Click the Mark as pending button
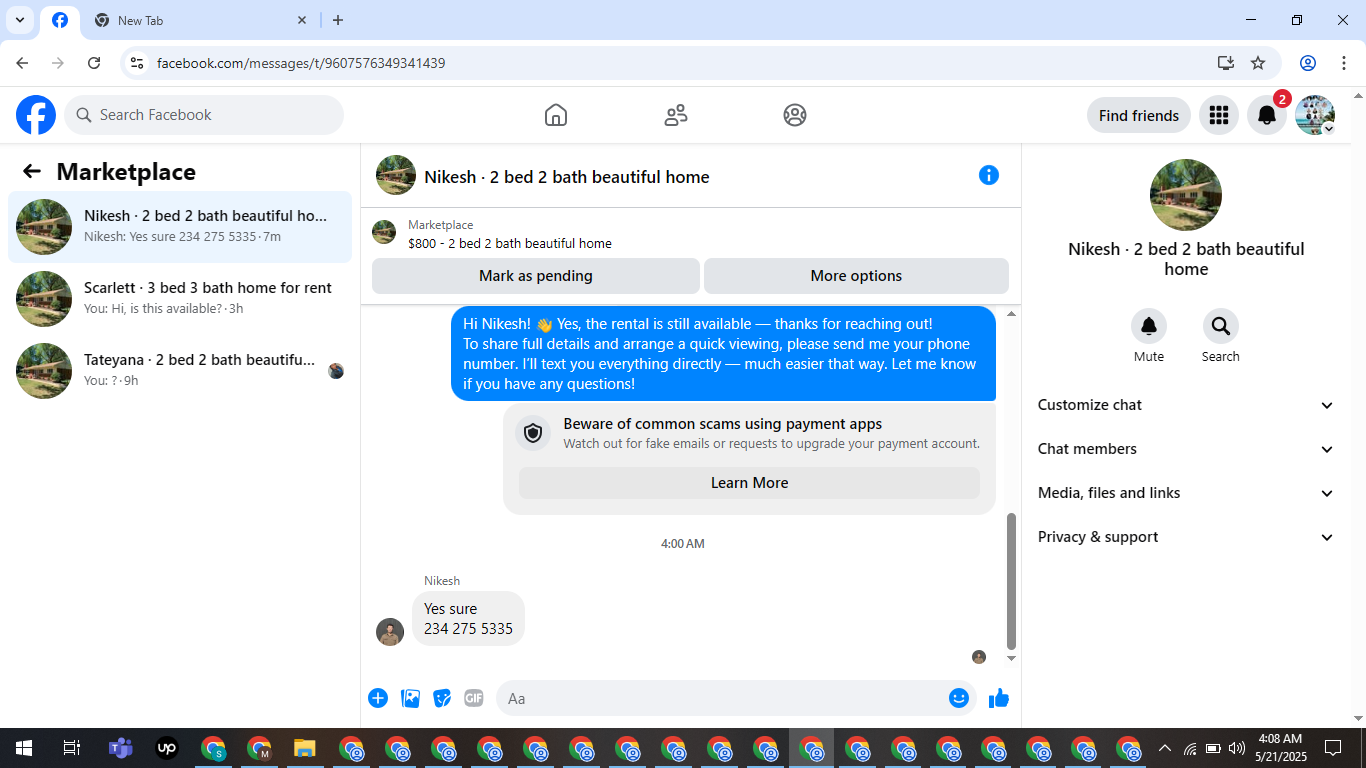Image resolution: width=1366 pixels, height=768 pixels. point(536,276)
